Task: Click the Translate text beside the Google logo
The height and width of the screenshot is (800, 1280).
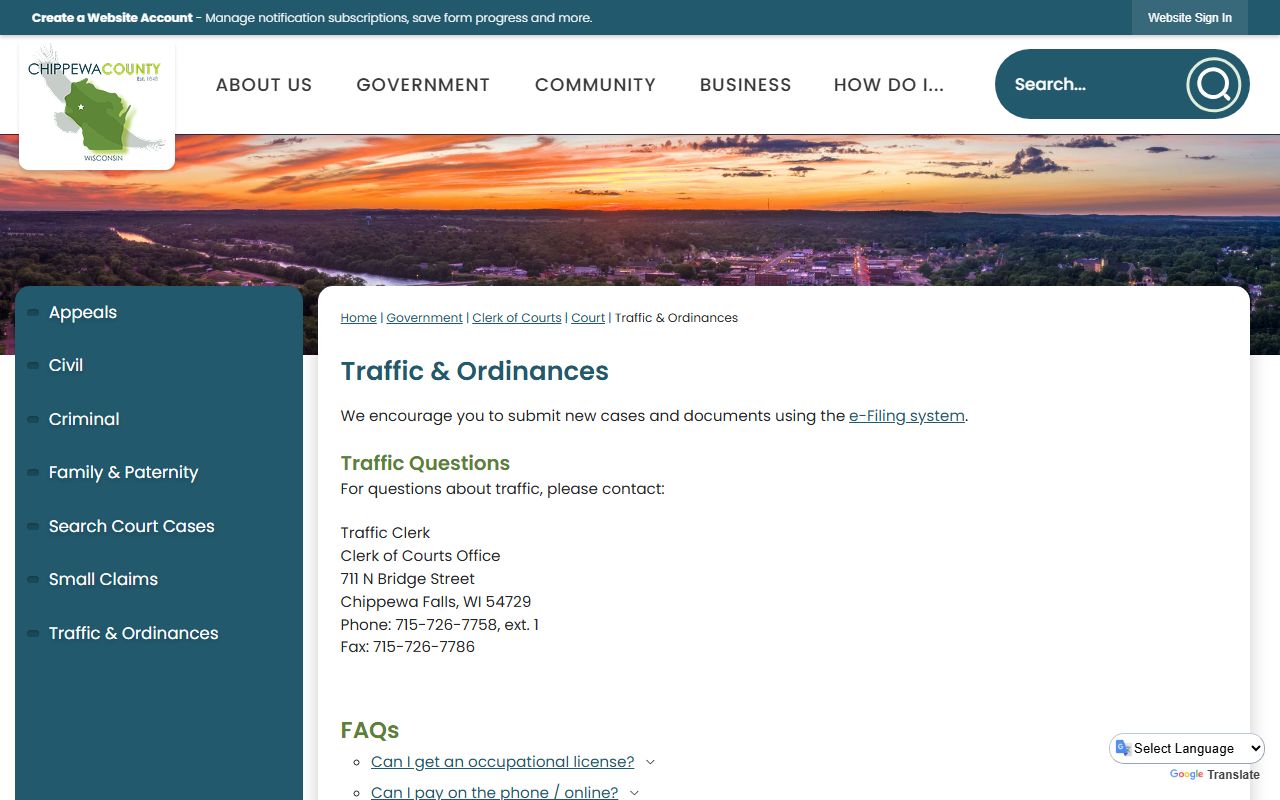Action: (1233, 775)
